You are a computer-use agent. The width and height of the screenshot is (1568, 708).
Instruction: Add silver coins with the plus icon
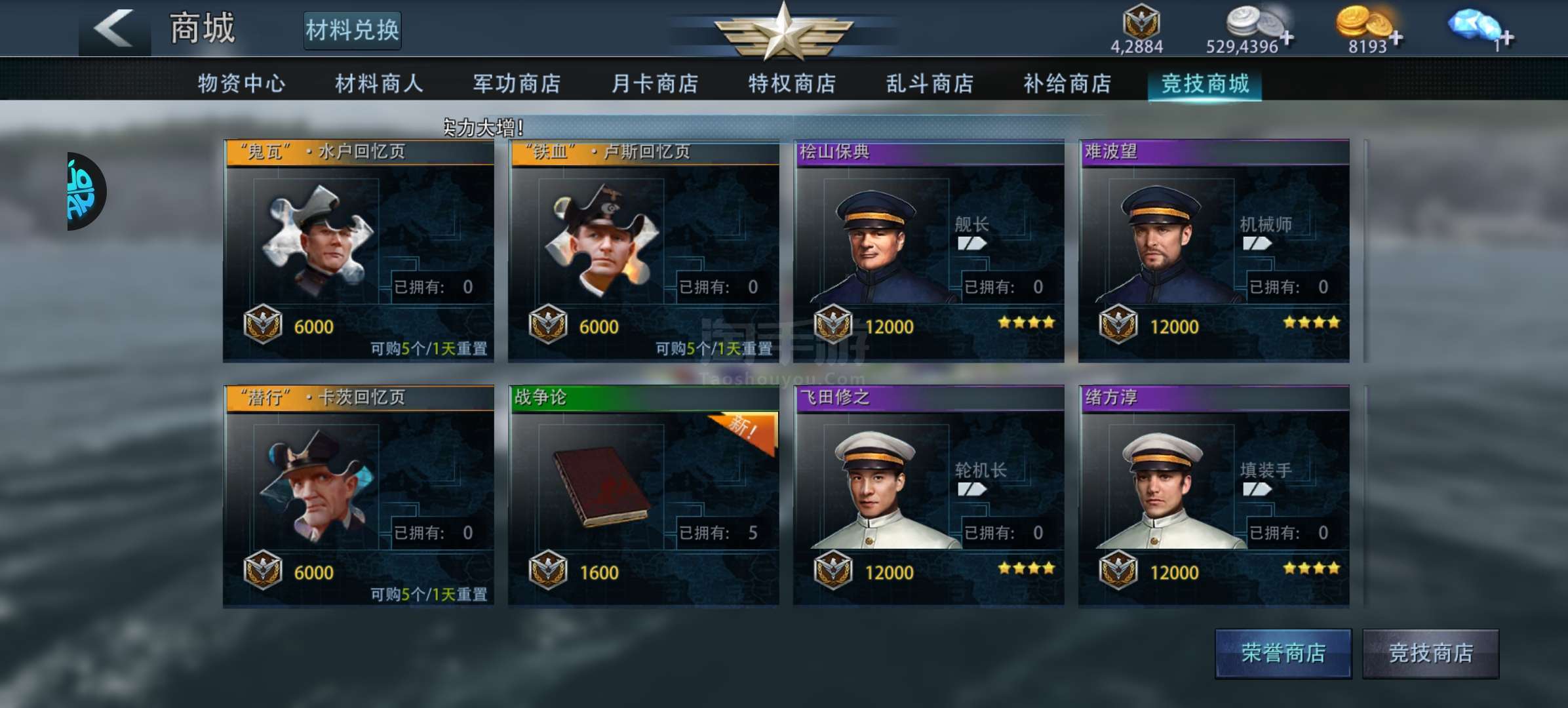tap(1287, 37)
